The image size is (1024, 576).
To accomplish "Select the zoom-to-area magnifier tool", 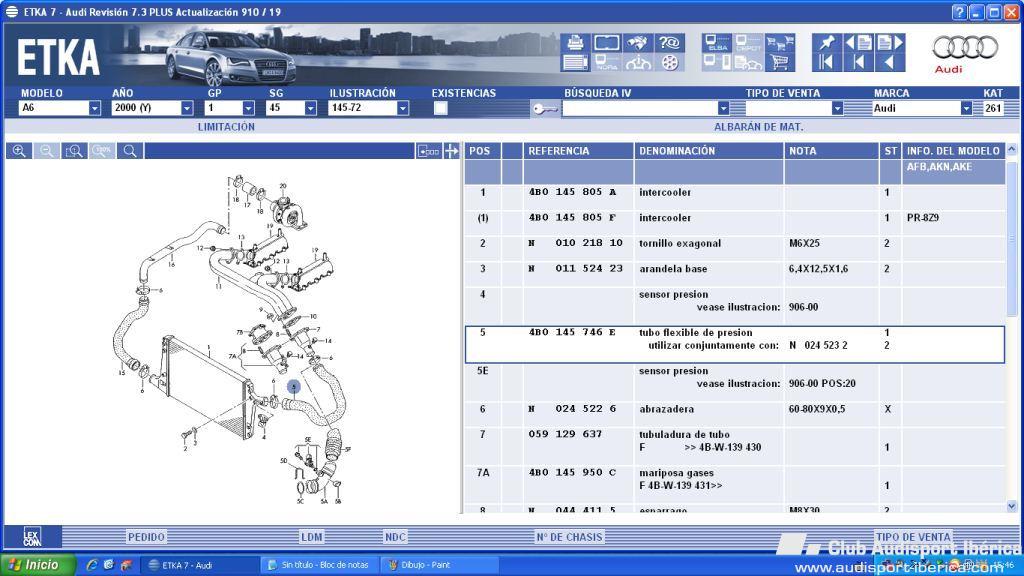I will tap(74, 151).
